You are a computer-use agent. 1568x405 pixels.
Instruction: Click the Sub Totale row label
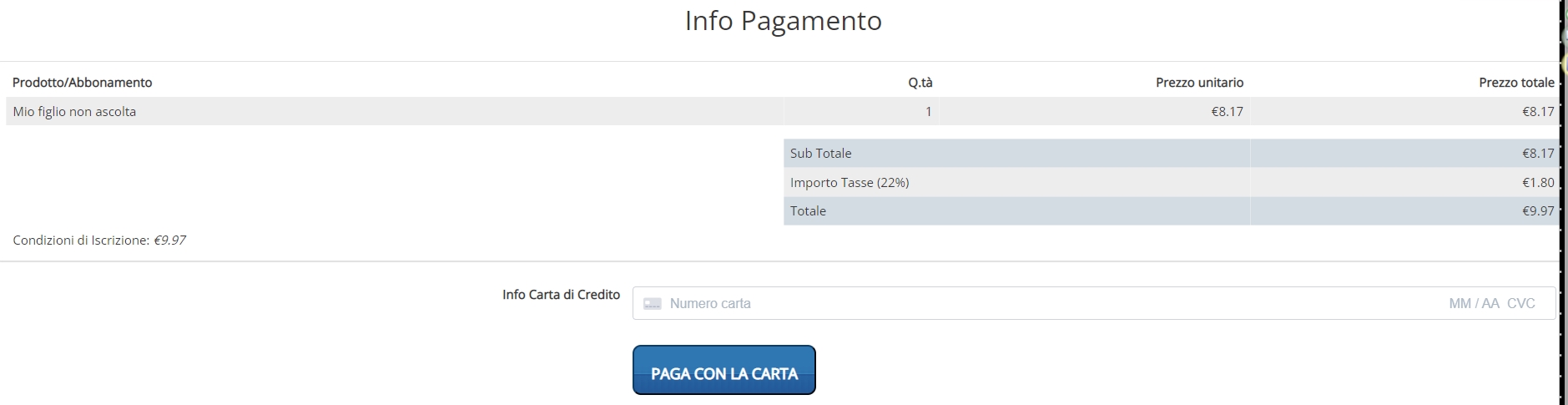coord(821,154)
